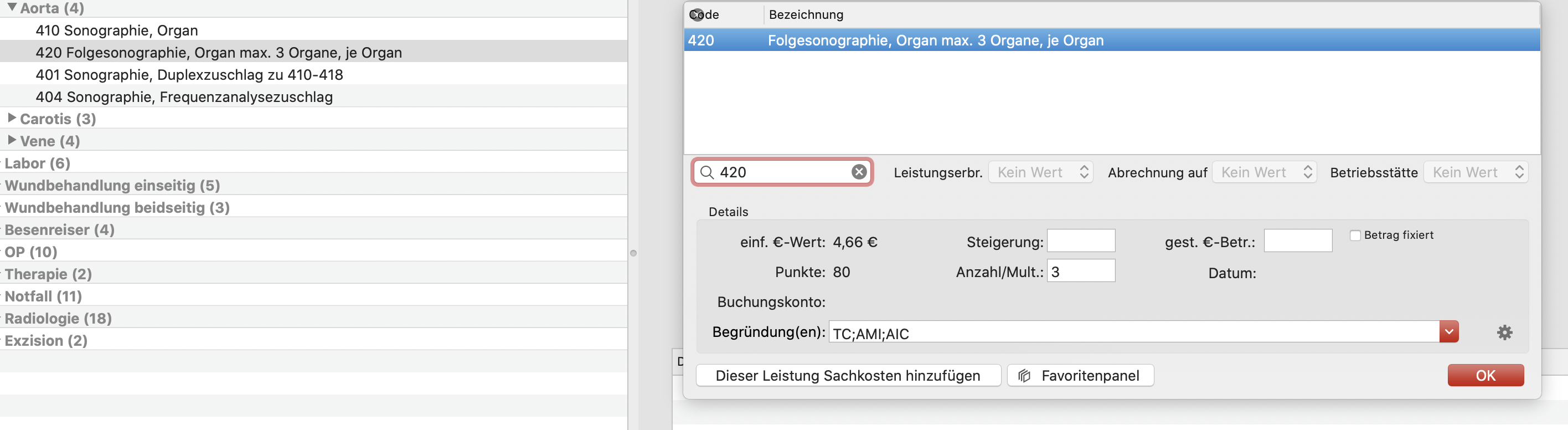The image size is (1568, 430).
Task: Click the Begründung(en) text field
Action: point(1134,332)
